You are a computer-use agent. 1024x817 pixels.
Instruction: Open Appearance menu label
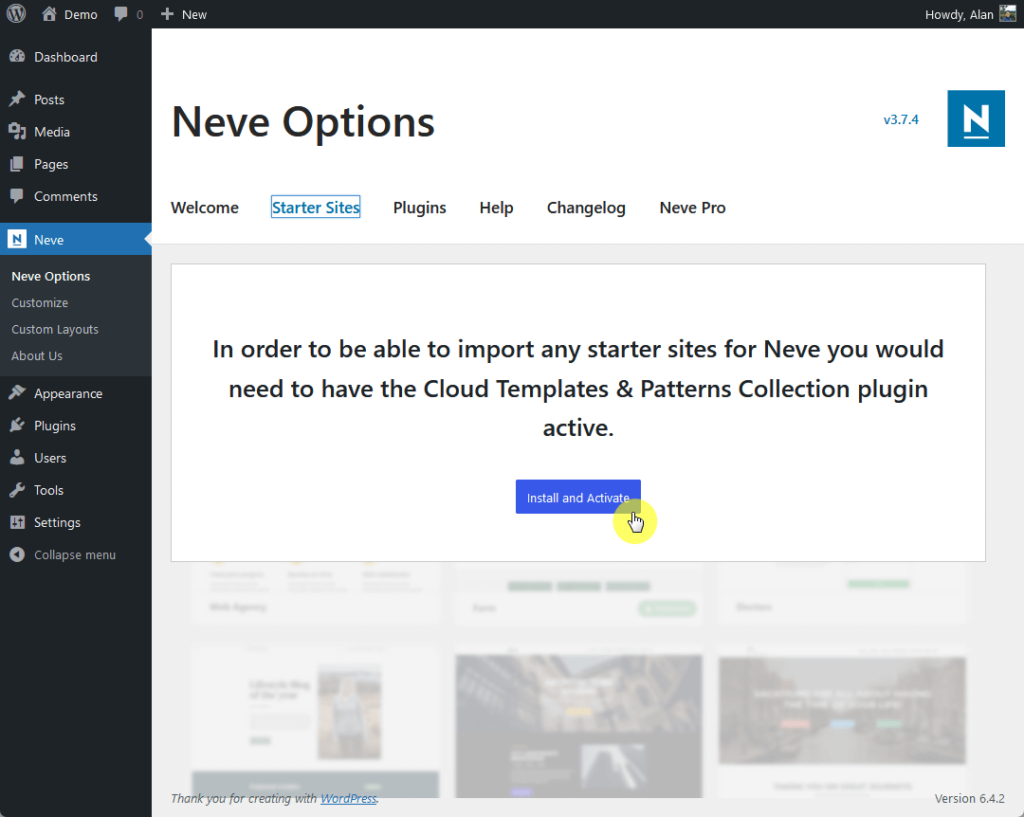click(x=68, y=393)
